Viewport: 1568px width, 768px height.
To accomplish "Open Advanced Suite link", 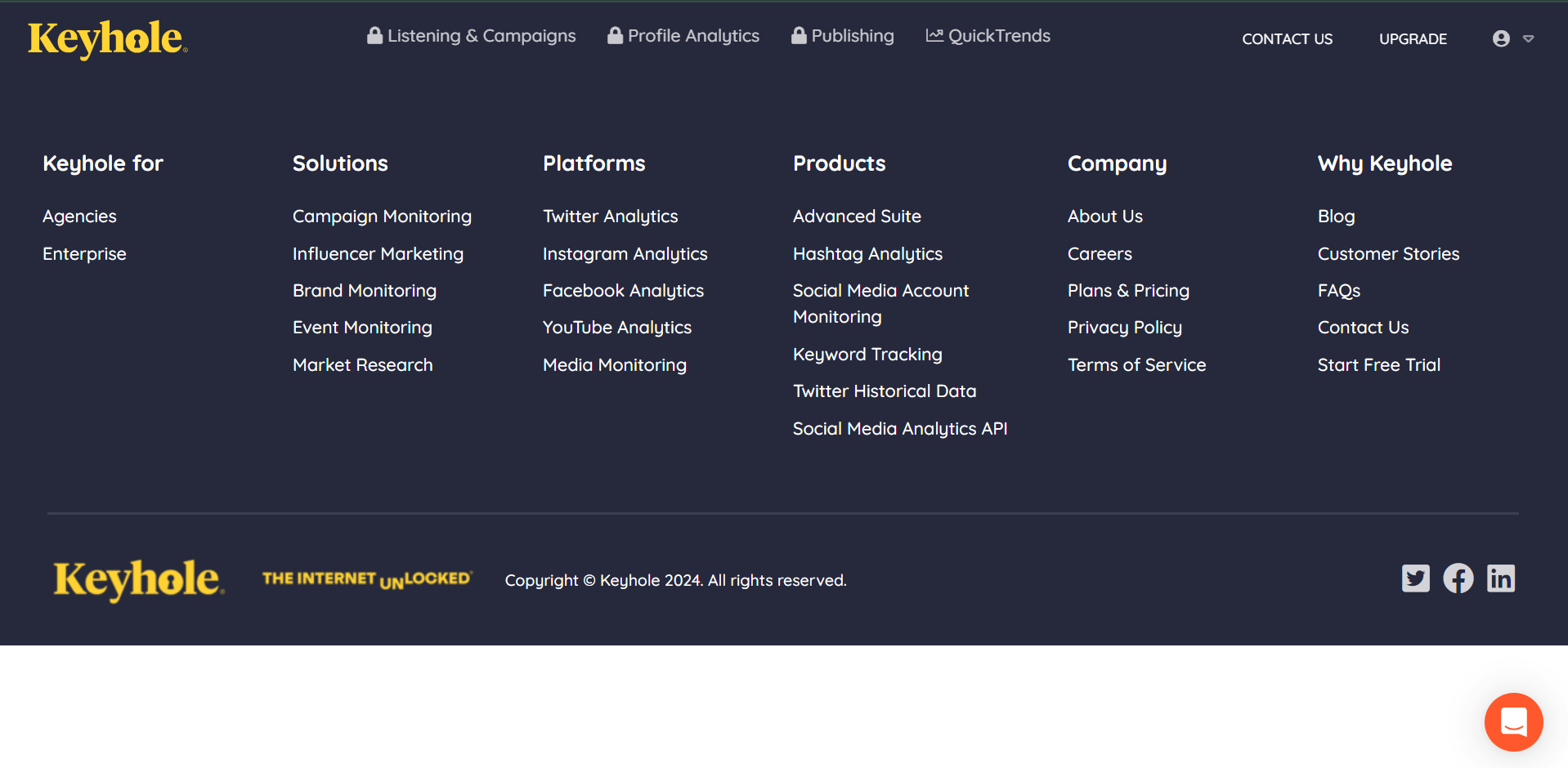I will (857, 217).
